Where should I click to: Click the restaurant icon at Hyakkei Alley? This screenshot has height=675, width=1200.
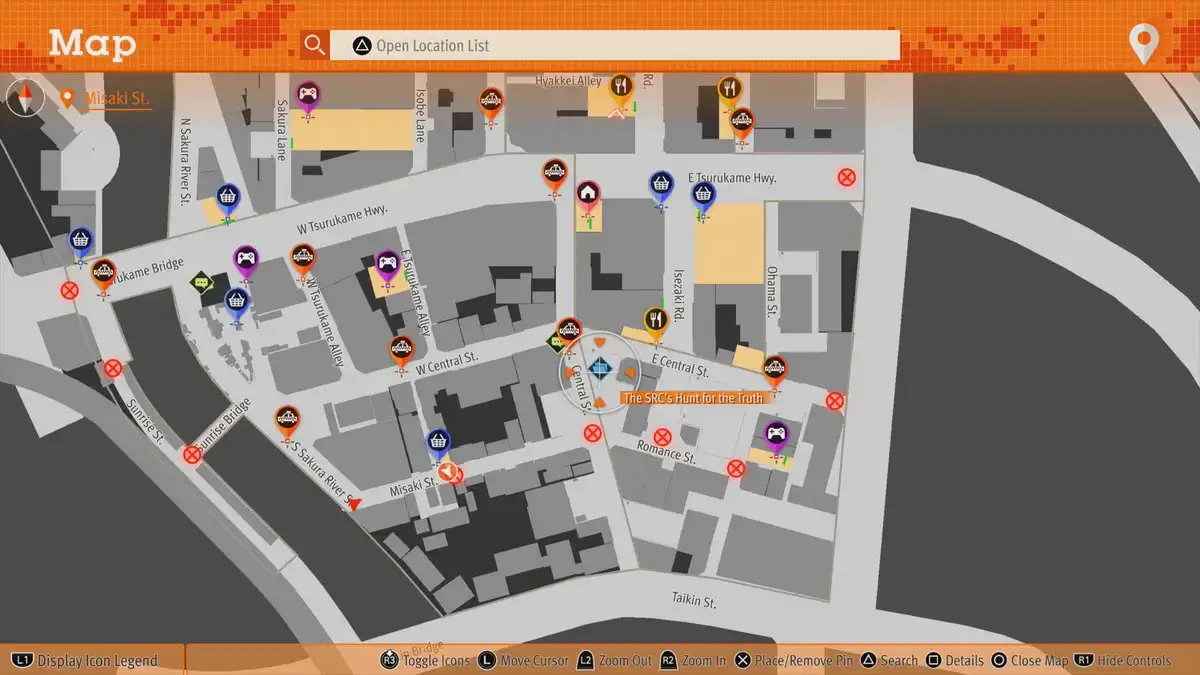[621, 87]
